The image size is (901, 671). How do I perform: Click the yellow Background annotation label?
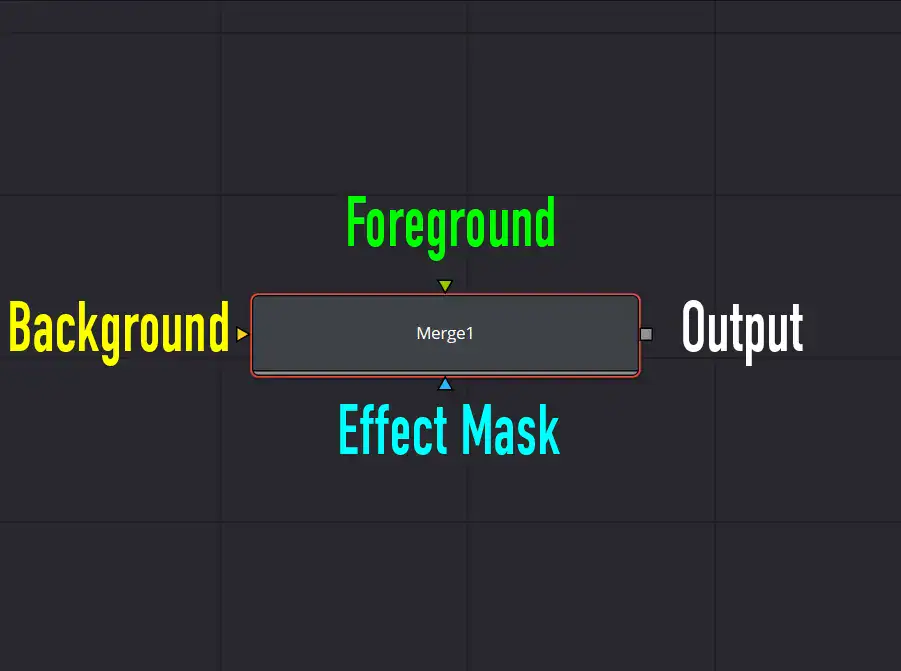[119, 331]
